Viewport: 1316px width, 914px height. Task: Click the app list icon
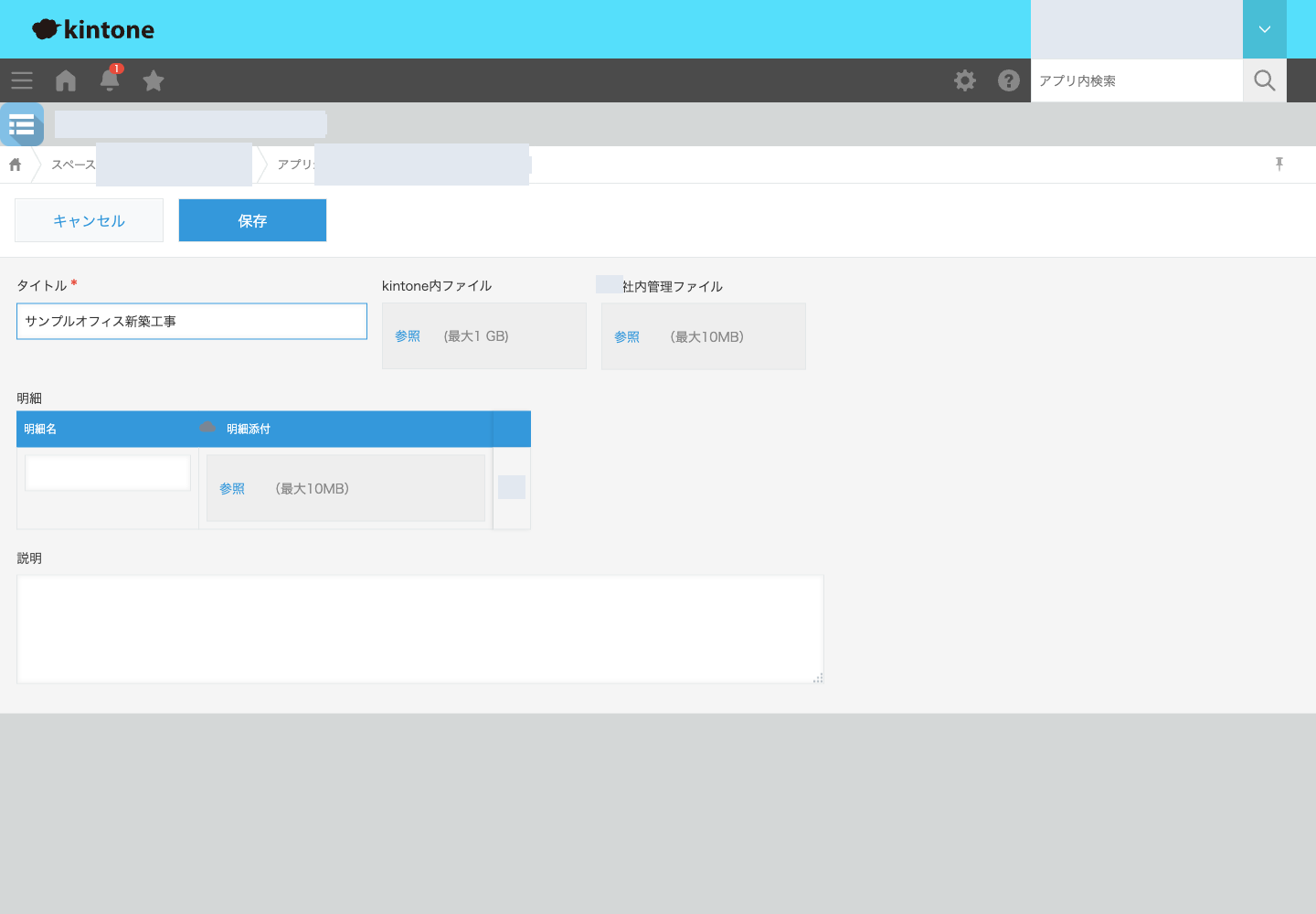(22, 124)
